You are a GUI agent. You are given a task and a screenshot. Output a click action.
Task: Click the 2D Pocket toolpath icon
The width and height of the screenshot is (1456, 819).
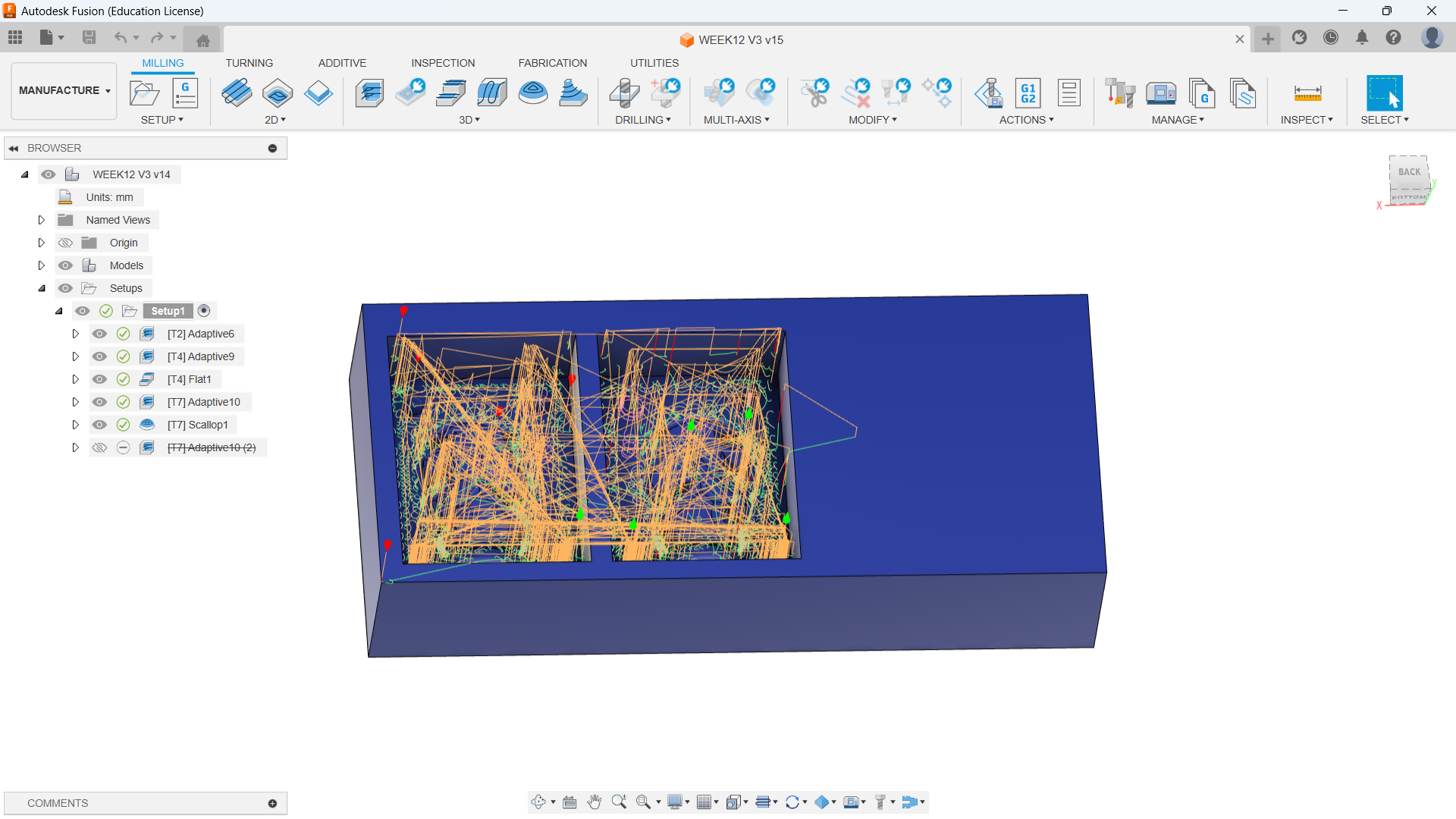[278, 93]
